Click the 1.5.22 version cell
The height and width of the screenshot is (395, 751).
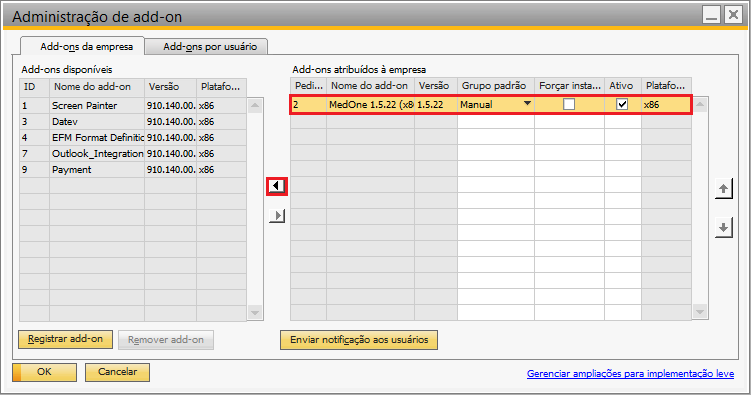[x=436, y=104]
